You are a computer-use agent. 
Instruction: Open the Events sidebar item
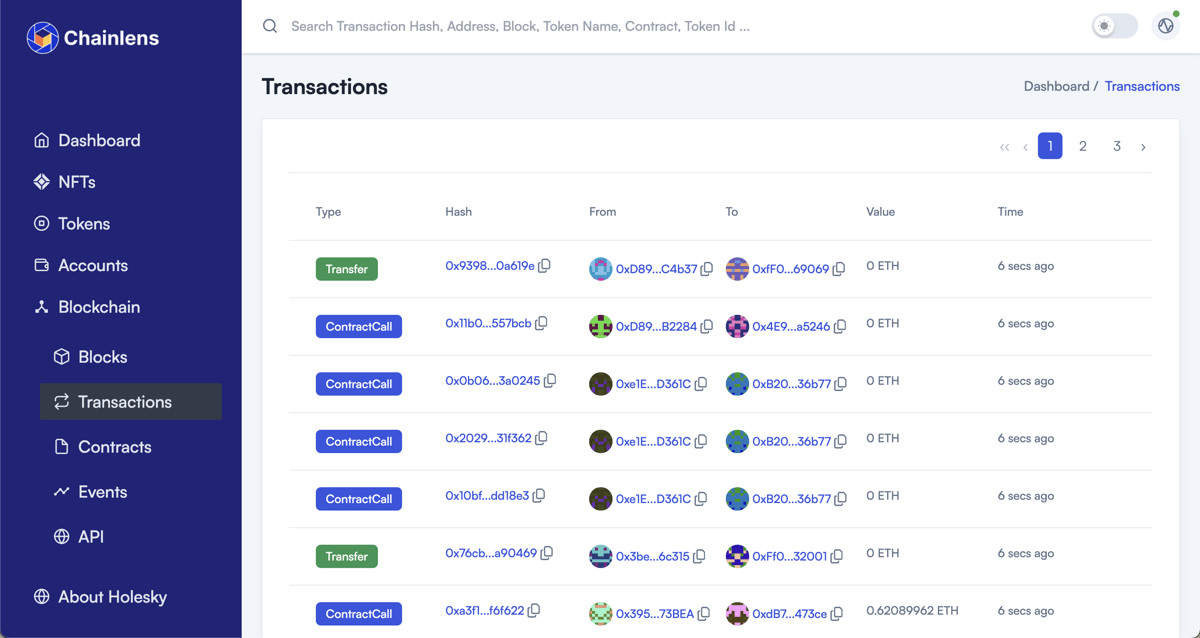point(102,492)
